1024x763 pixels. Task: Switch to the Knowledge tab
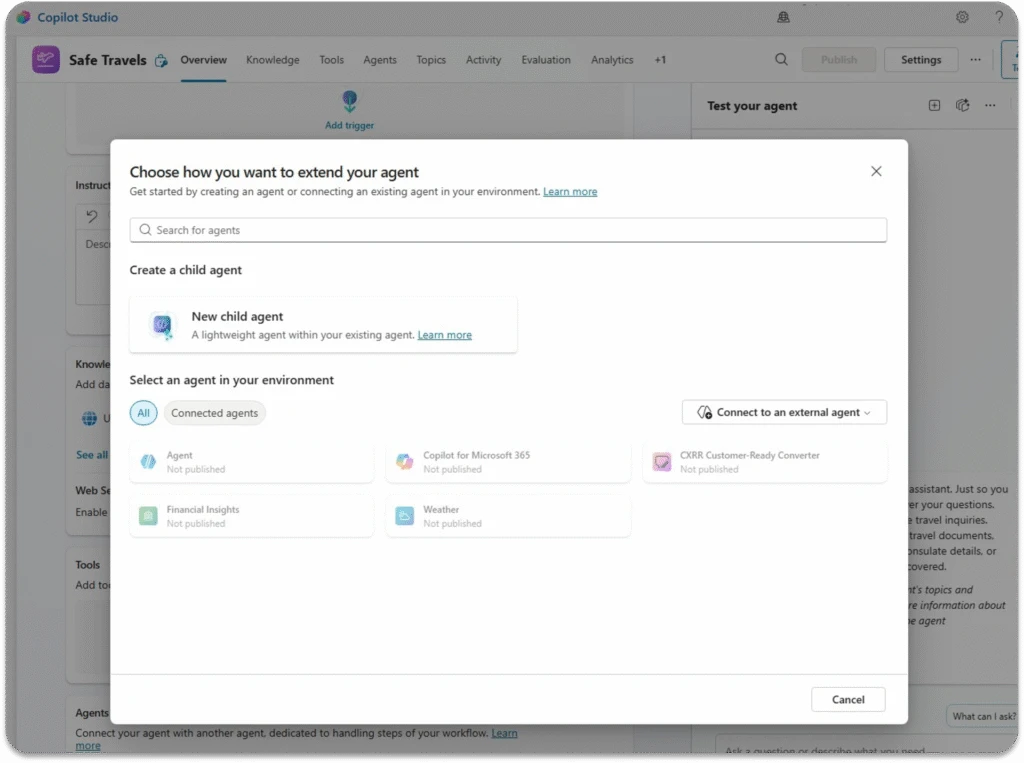272,60
